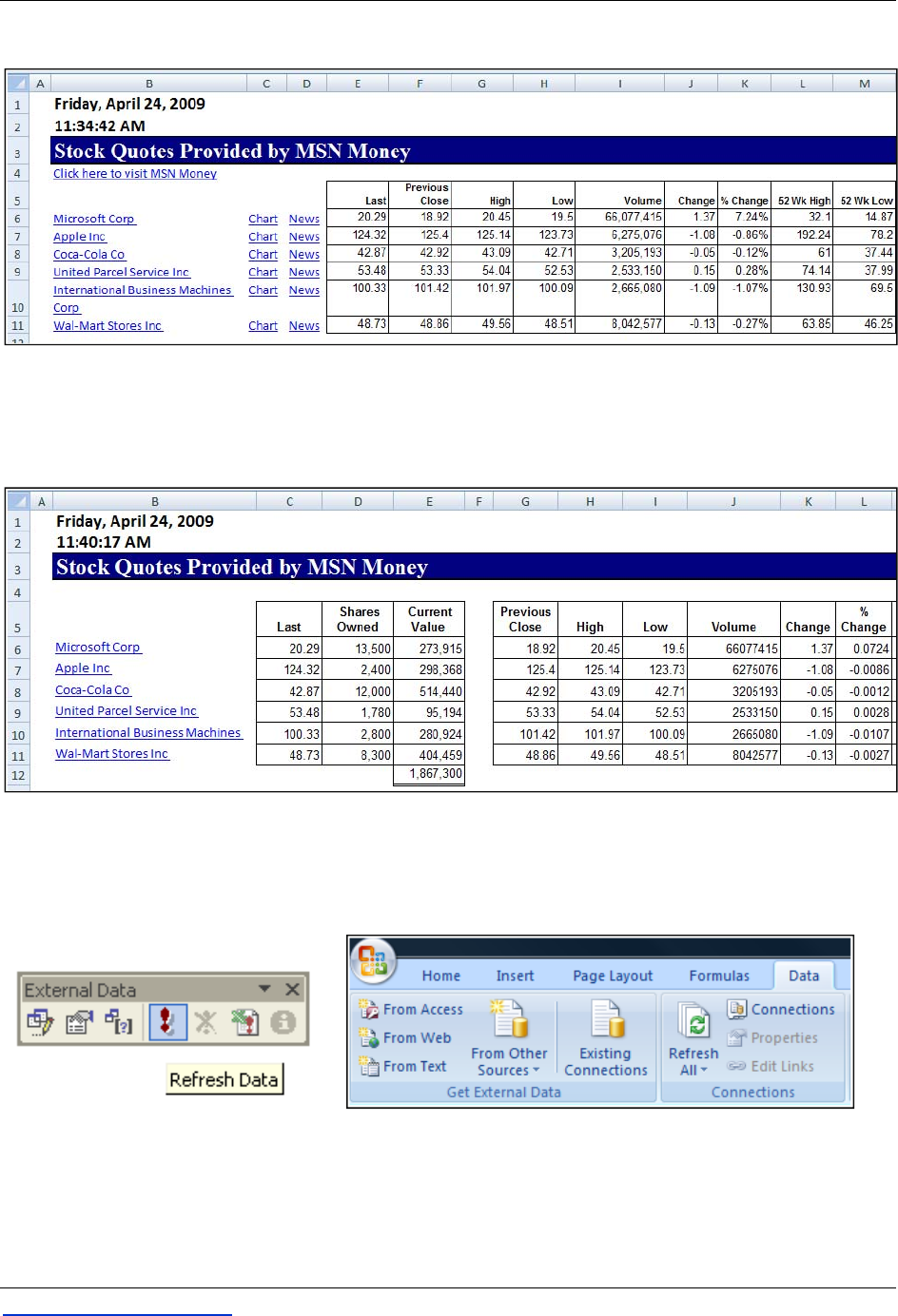Click 52 Wk Low column heading cell
The image size is (898, 1316).
pos(866,196)
